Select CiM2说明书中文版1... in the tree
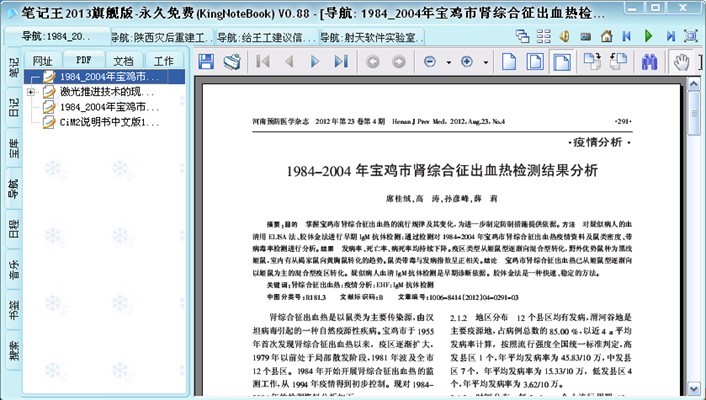Image resolution: width=706 pixels, height=400 pixels. pos(106,122)
